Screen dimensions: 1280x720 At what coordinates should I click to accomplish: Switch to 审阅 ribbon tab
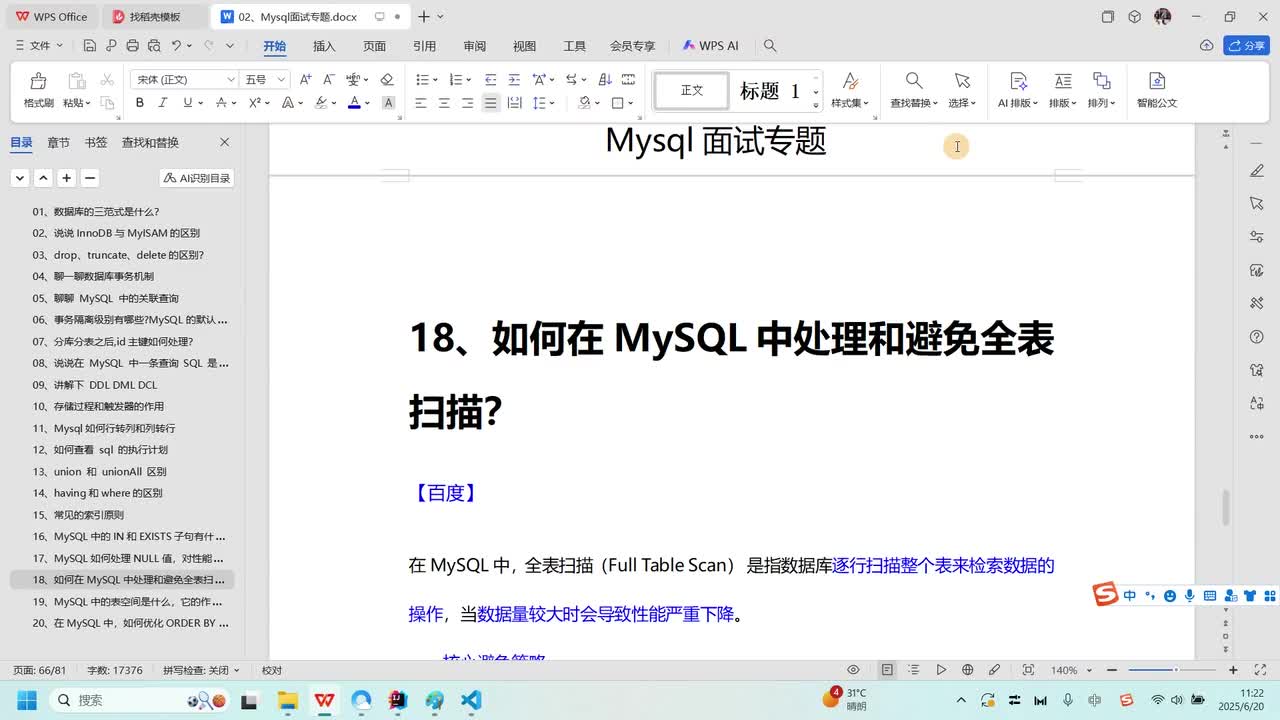(x=474, y=46)
